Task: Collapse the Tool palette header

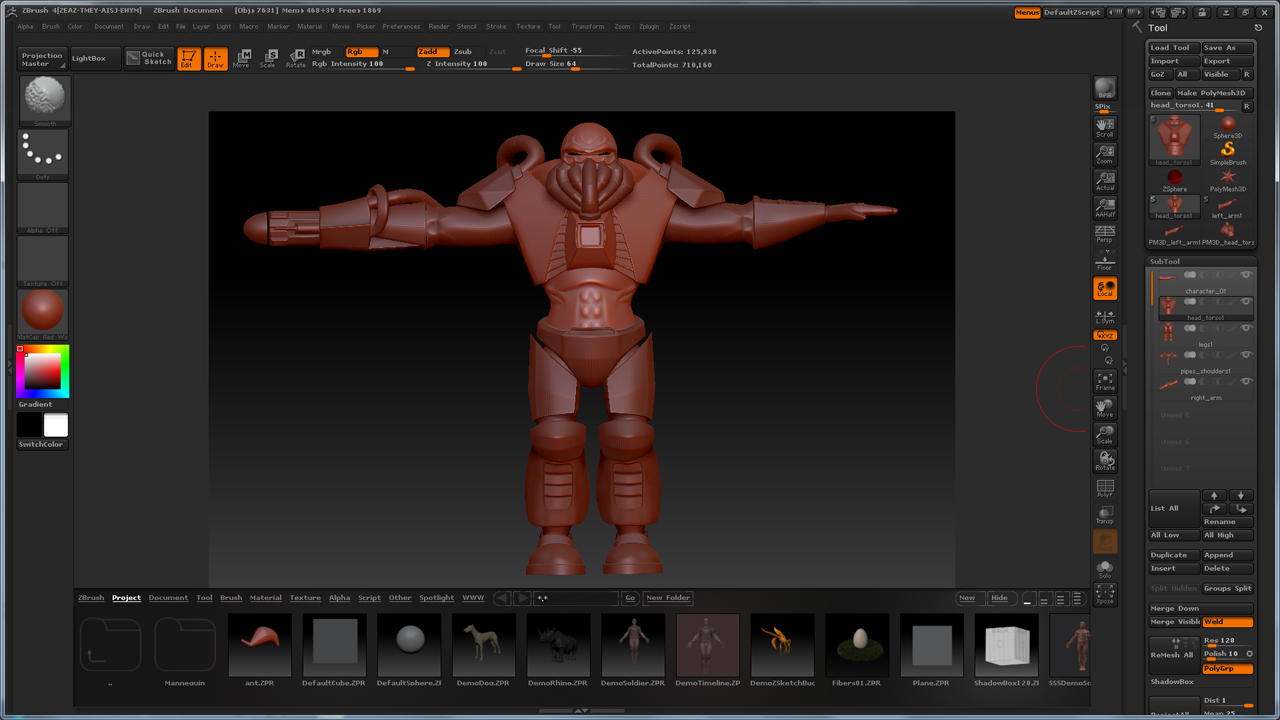Action: (1158, 28)
